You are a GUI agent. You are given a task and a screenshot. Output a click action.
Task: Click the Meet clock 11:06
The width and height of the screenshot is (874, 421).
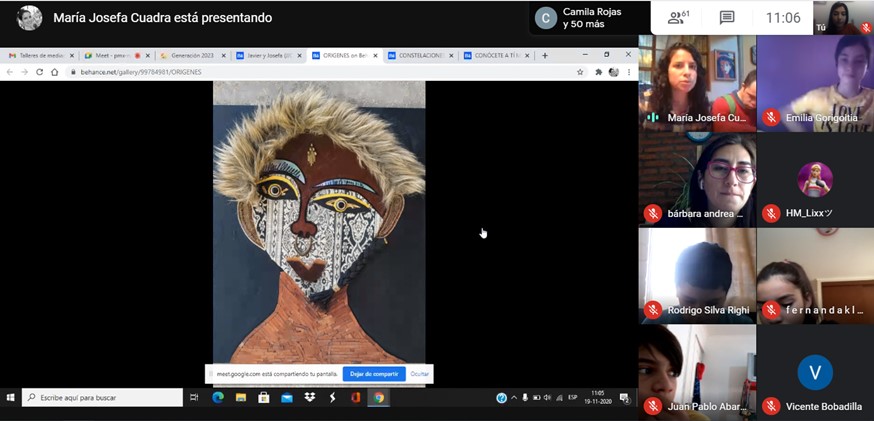point(783,18)
